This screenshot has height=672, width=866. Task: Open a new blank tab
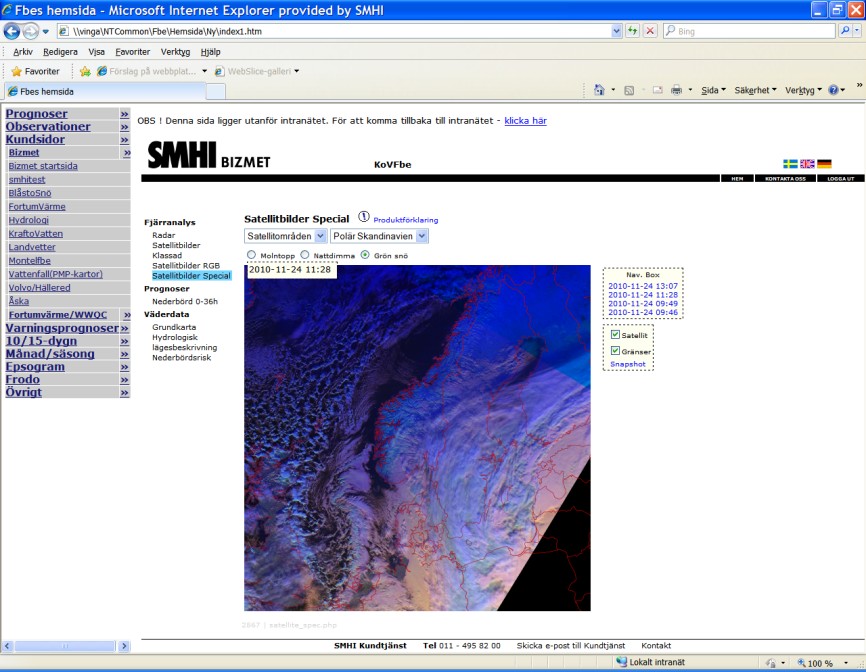tap(216, 92)
